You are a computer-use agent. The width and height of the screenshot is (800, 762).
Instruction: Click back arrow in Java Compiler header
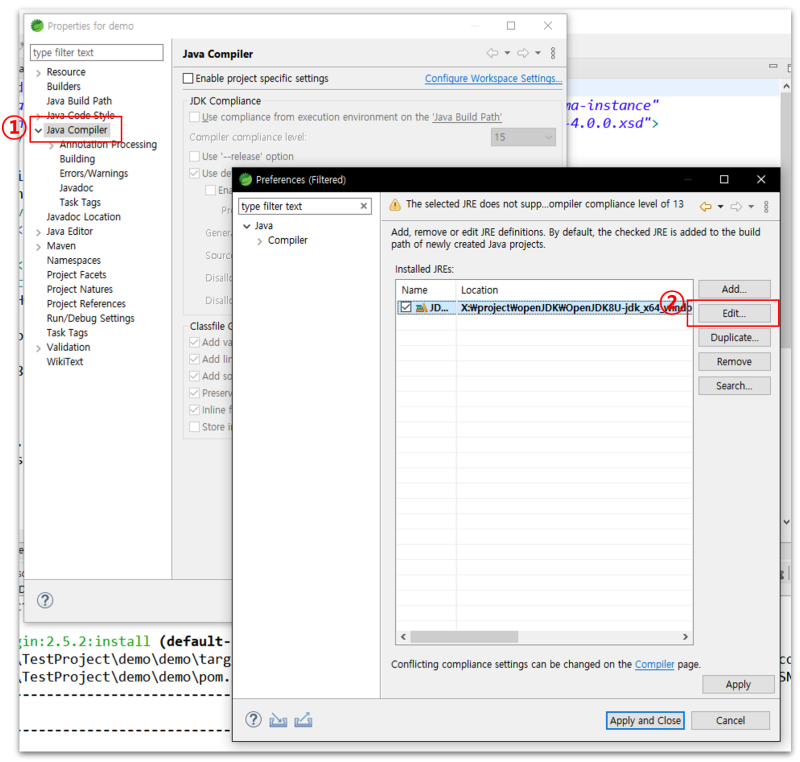(492, 53)
